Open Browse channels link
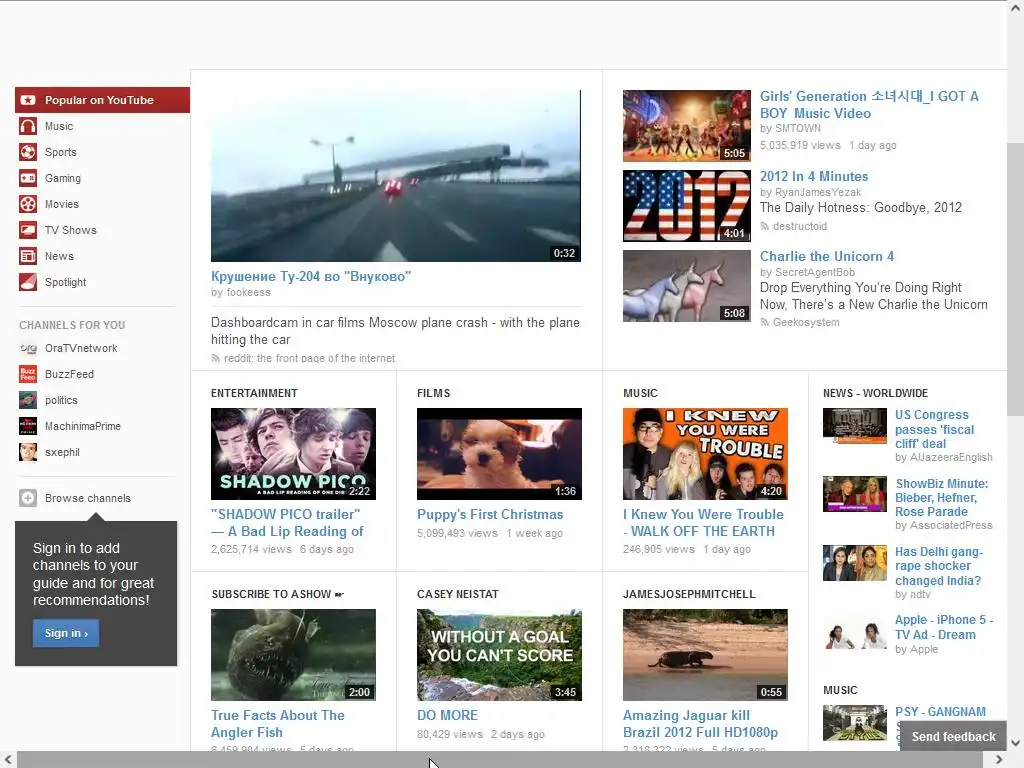Viewport: 1024px width, 768px height. [88, 498]
